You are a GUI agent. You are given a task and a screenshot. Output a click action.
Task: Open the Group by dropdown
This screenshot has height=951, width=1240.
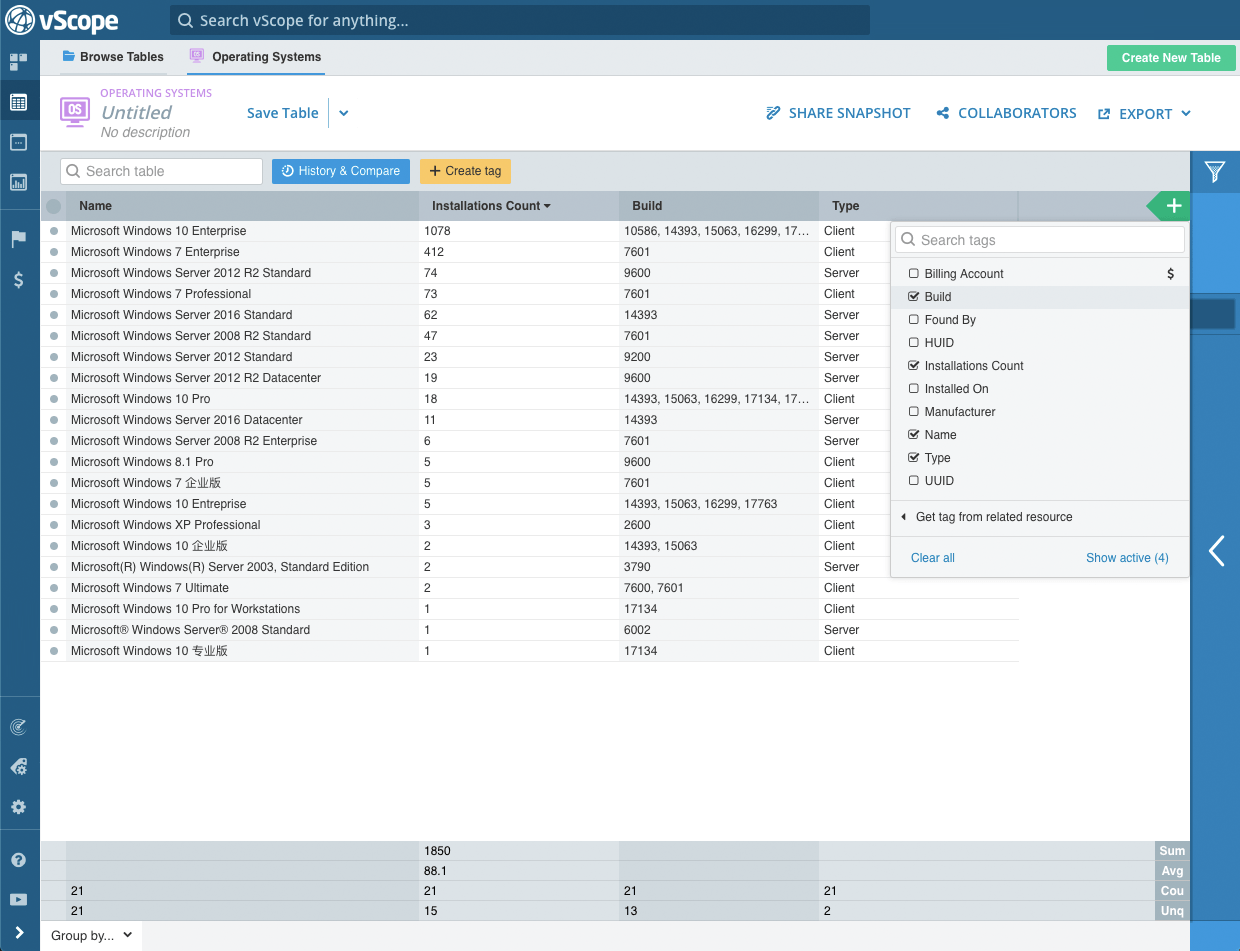click(x=91, y=936)
